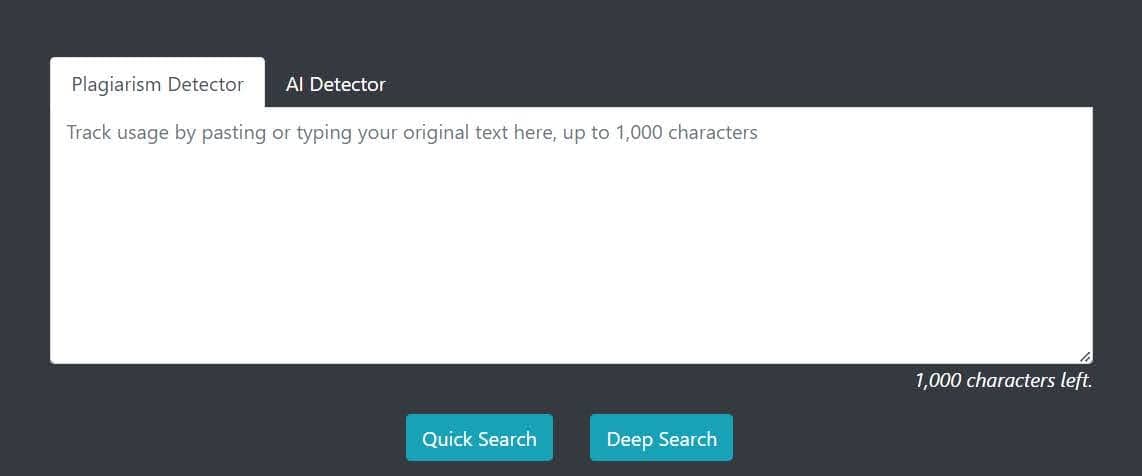The height and width of the screenshot is (476, 1142).
Task: Switch to the AI Detector tab
Action: (335, 85)
